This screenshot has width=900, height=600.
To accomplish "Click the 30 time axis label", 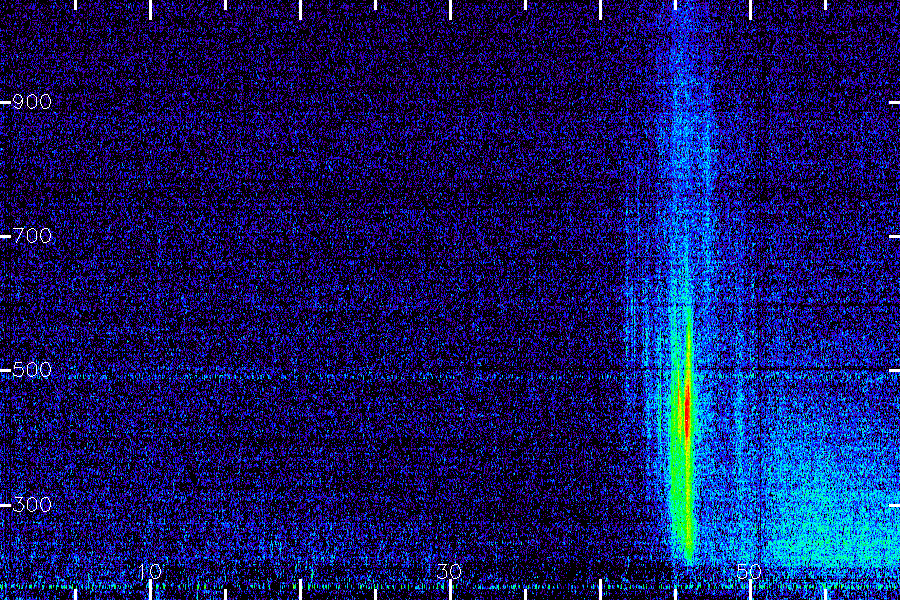I will [x=449, y=572].
